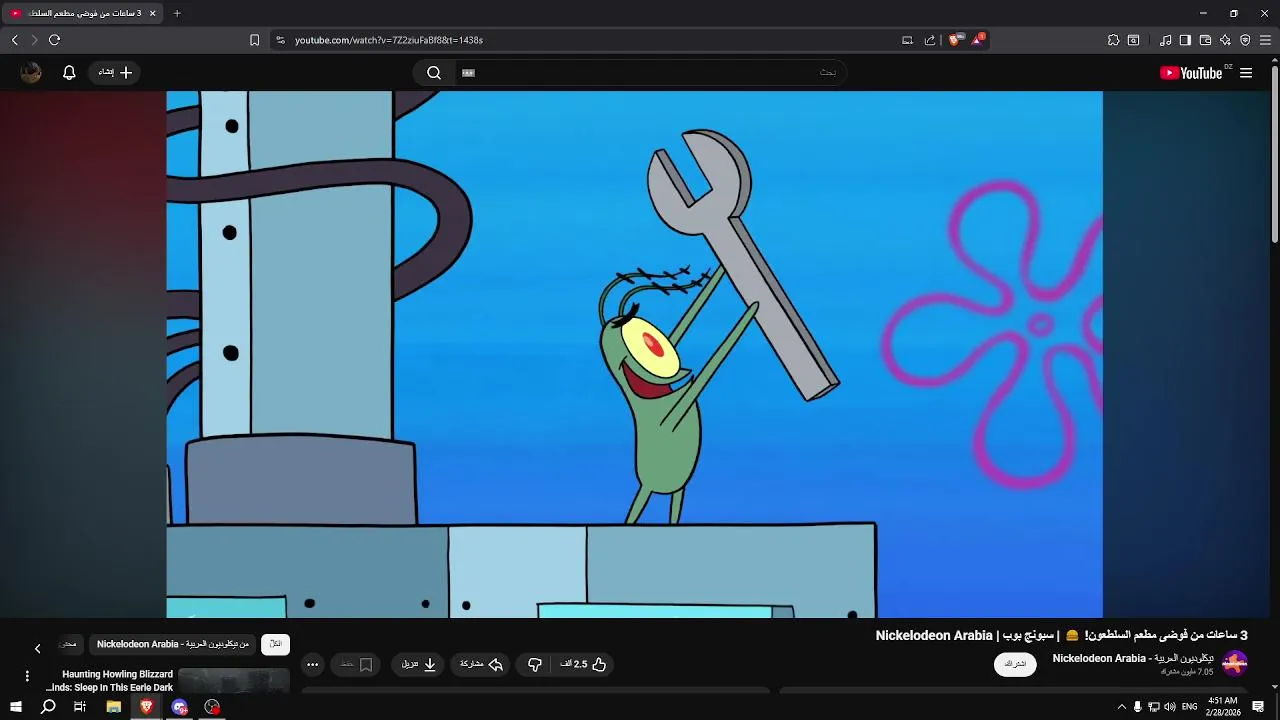1280x720 pixels.
Task: Bookmark this page in address bar
Action: [x=254, y=40]
